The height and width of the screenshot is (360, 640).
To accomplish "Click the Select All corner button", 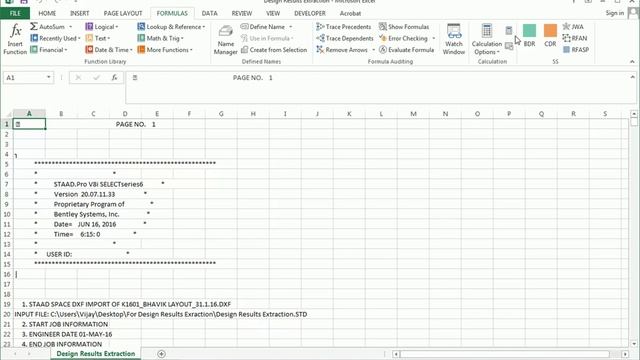I will point(7,114).
